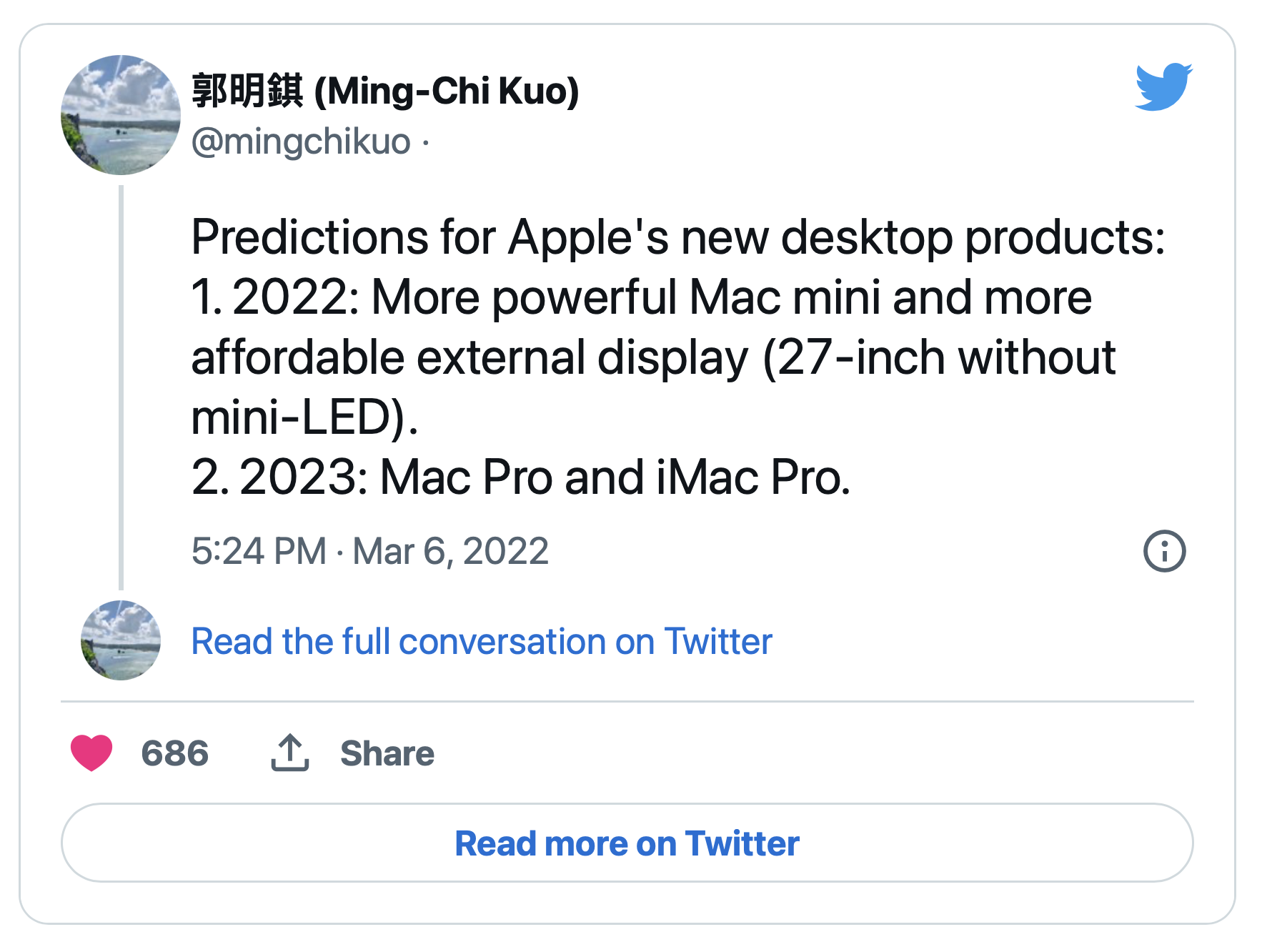Read the full conversation on Twitter
The image size is (1262, 952).
482,641
